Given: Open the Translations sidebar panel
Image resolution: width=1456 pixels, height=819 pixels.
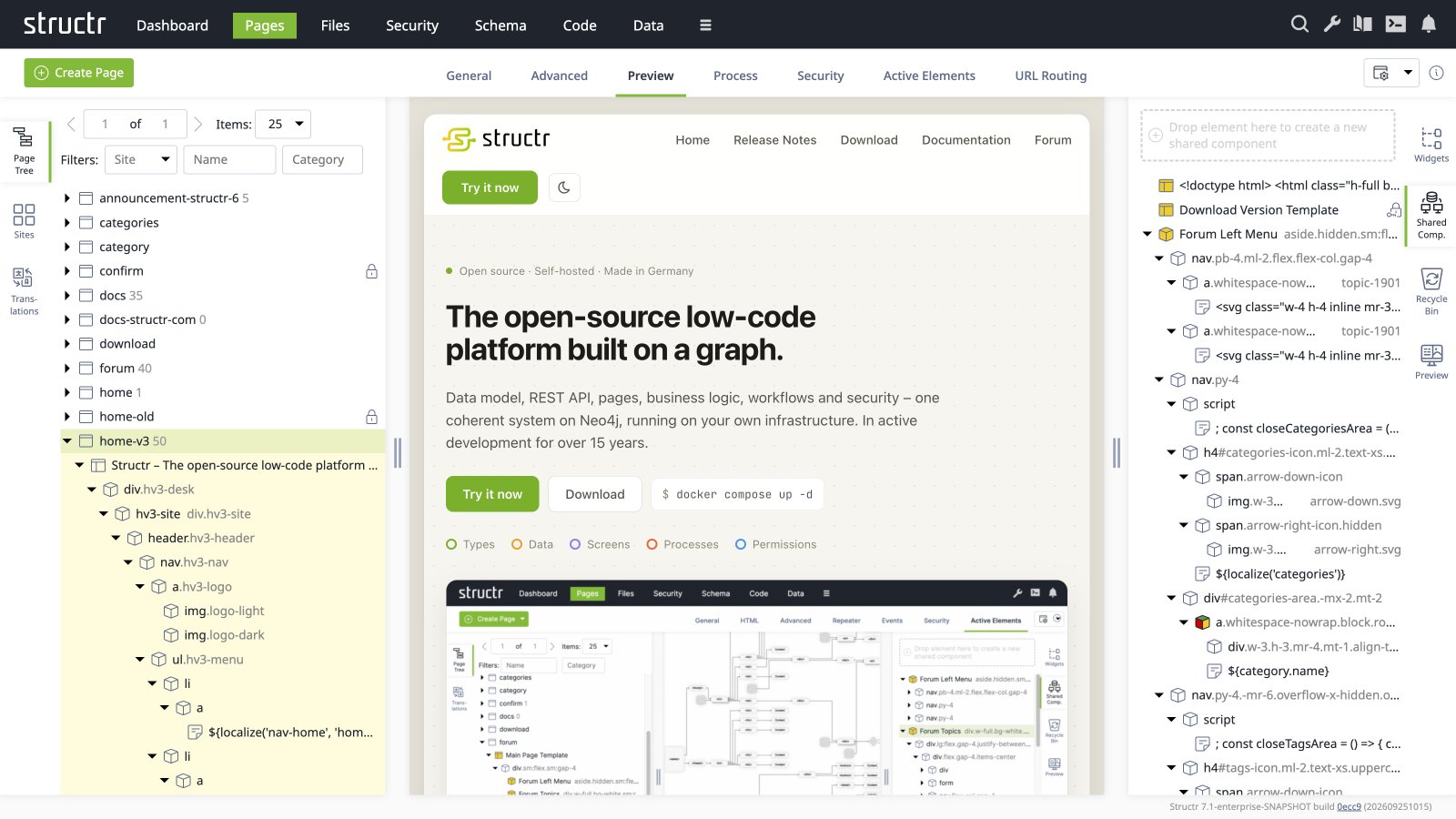Looking at the screenshot, I should 24,291.
